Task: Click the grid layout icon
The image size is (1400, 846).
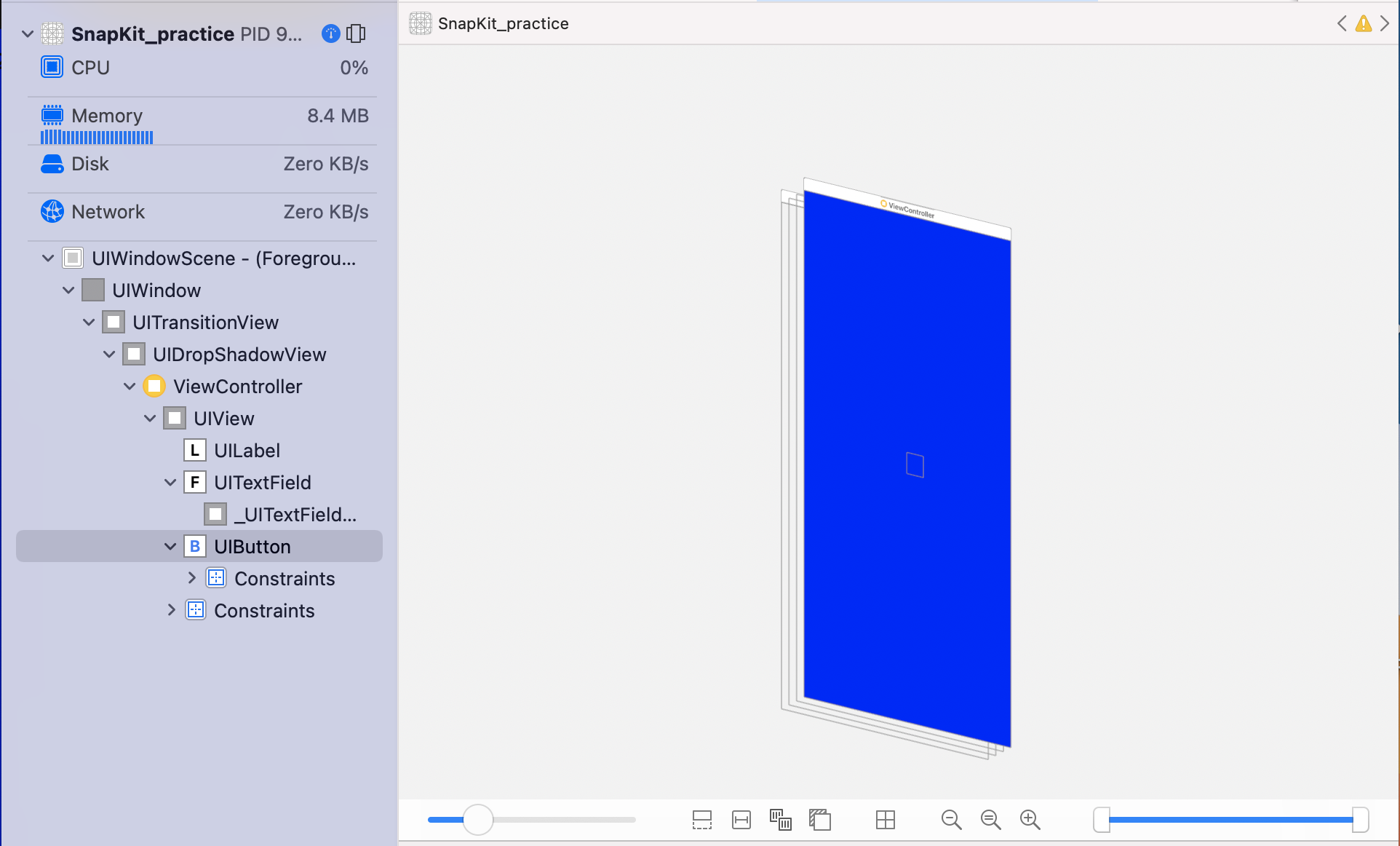Action: (x=886, y=820)
